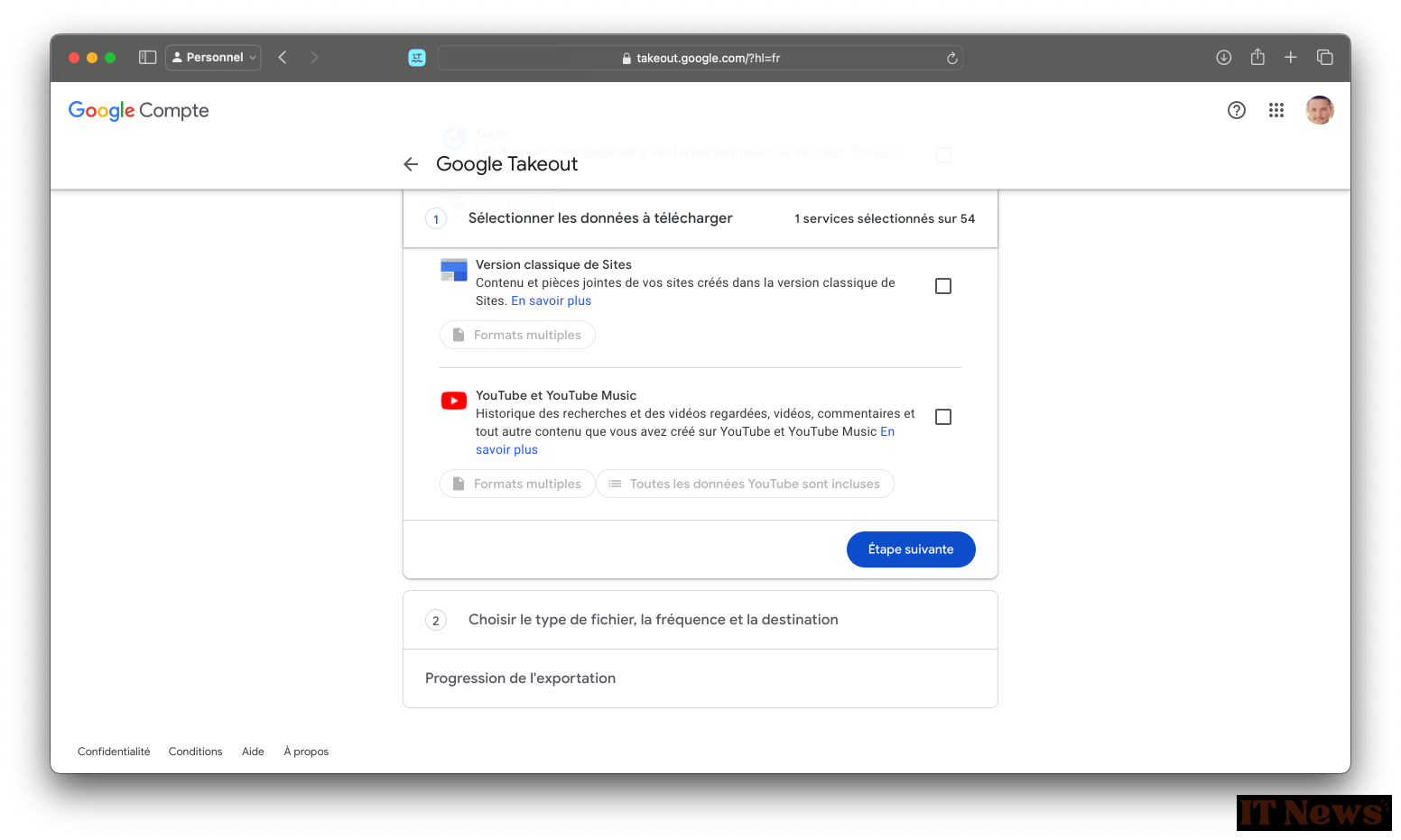Open Safari downloads icon

[x=1224, y=57]
